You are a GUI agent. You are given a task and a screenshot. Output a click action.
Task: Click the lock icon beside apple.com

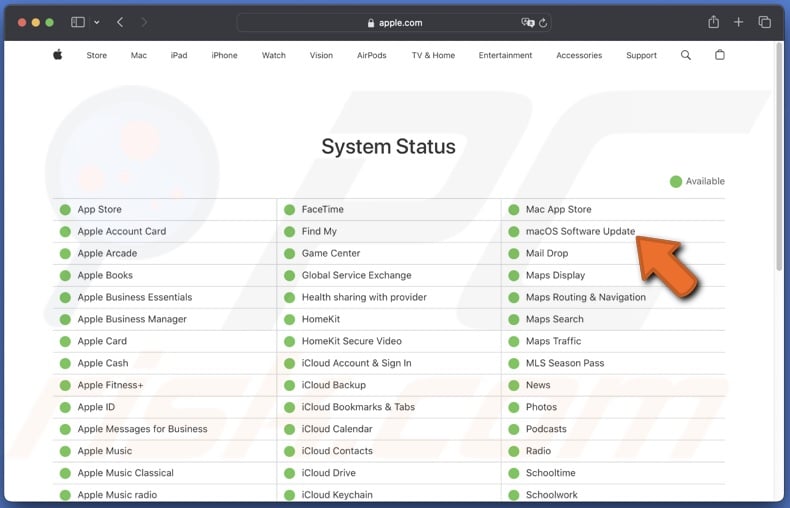click(x=371, y=23)
